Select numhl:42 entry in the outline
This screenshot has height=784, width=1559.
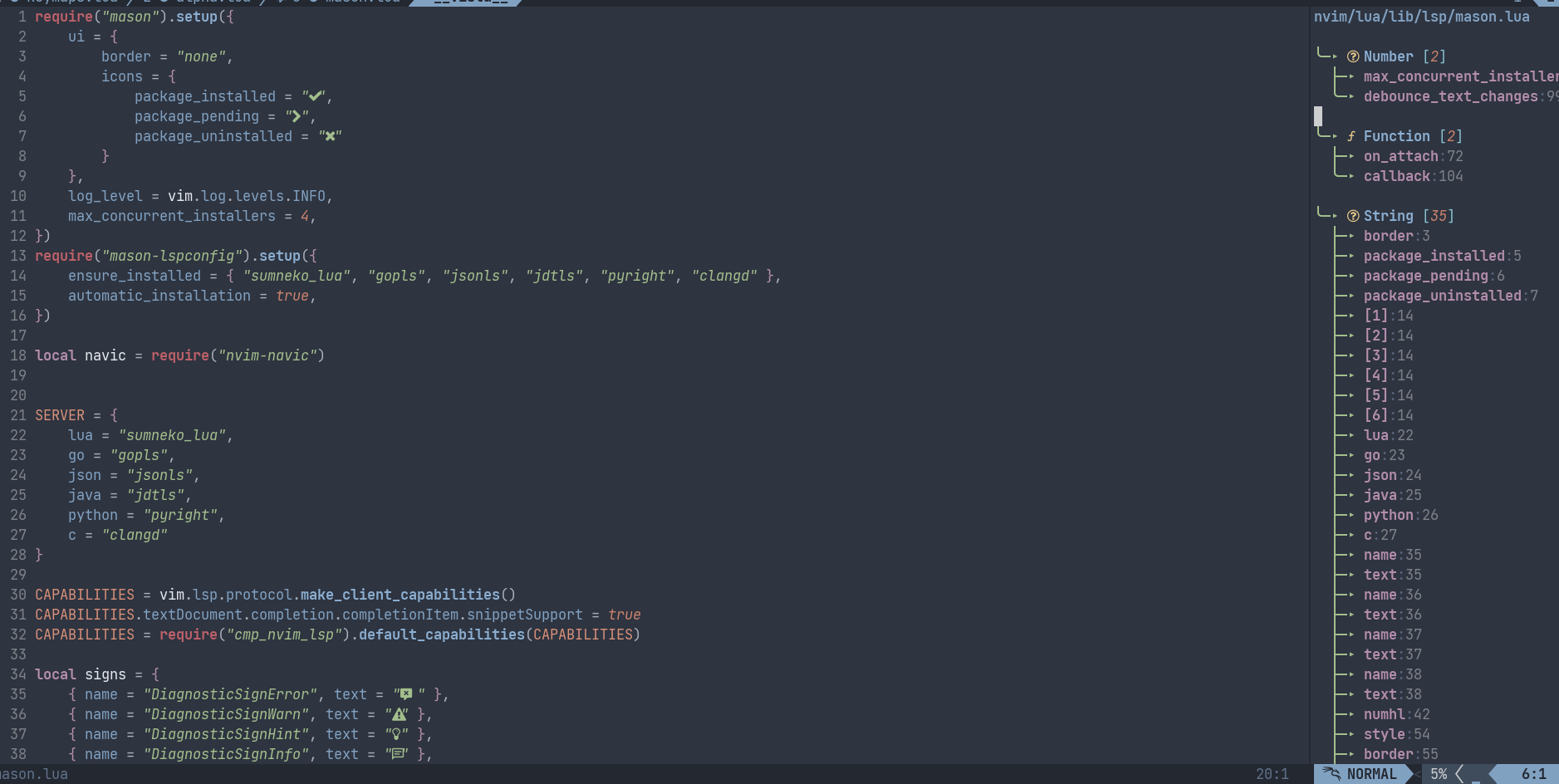[x=1396, y=714]
